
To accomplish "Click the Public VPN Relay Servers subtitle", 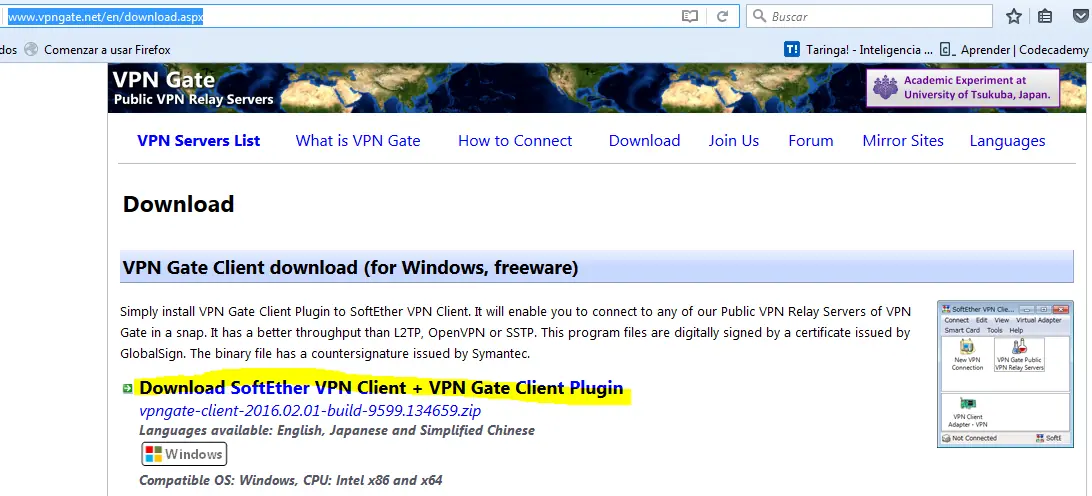I will (x=193, y=100).
